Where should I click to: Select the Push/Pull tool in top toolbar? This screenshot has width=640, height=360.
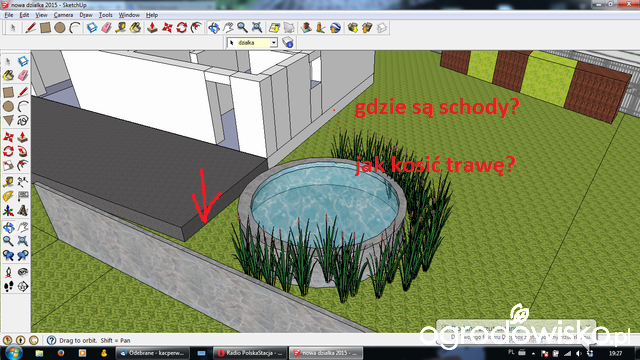pos(152,28)
